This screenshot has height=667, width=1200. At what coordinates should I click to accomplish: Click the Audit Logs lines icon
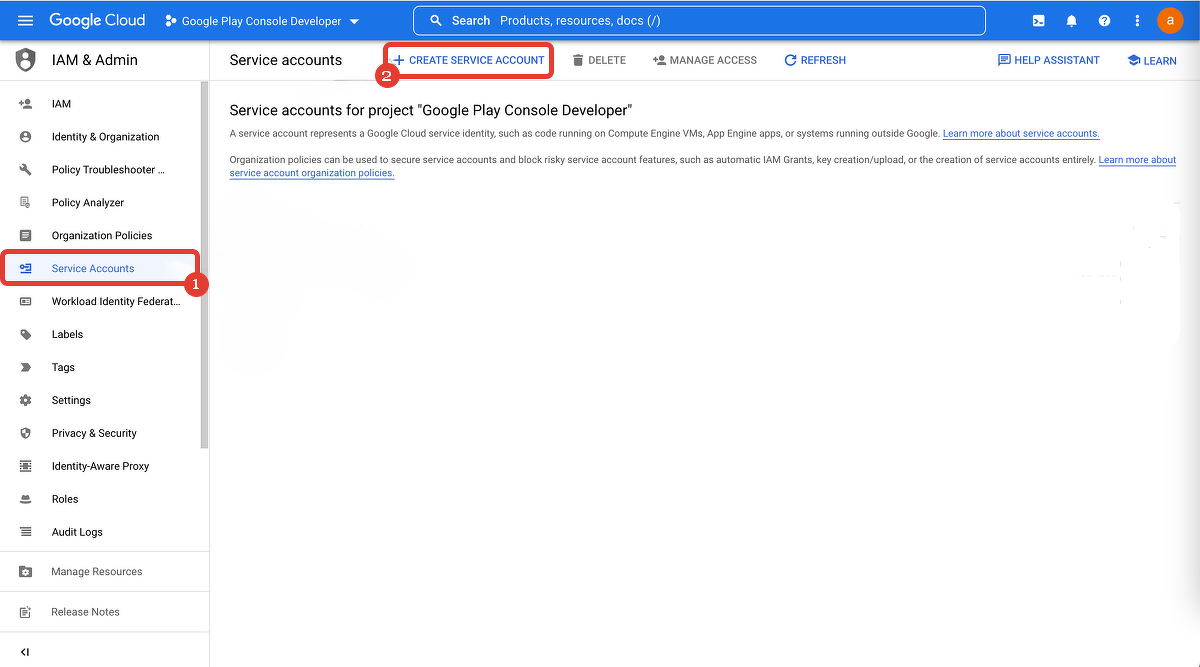click(26, 533)
